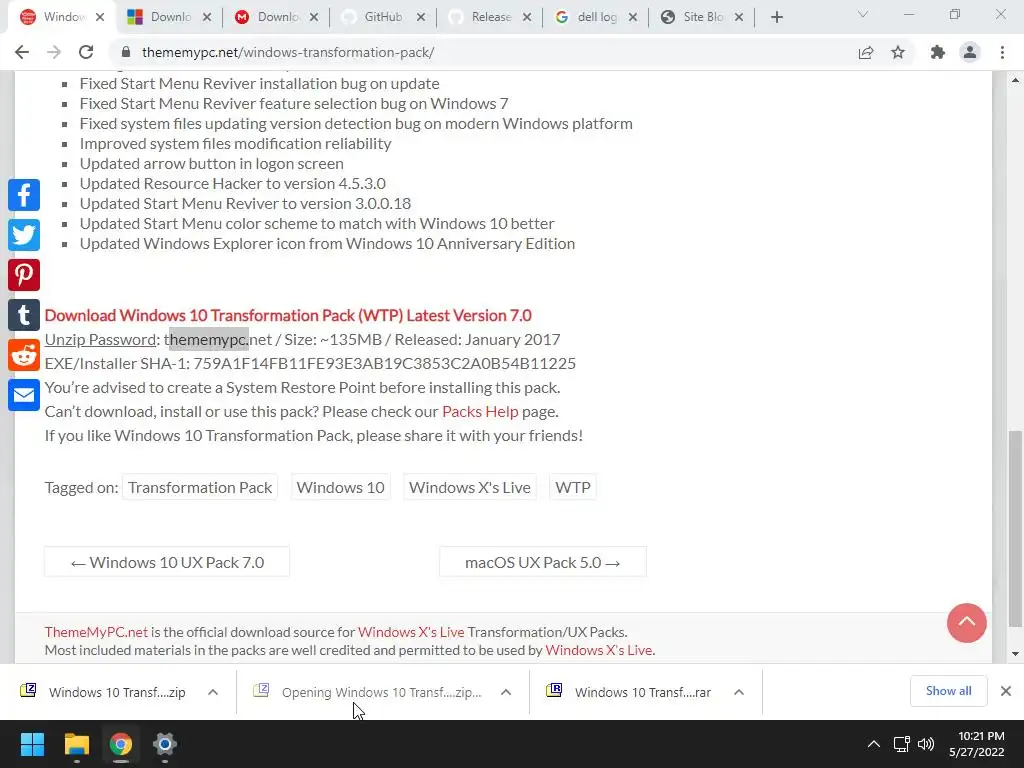This screenshot has width=1024, height=768.
Task: Click scrollbar down arrow
Action: (1015, 654)
